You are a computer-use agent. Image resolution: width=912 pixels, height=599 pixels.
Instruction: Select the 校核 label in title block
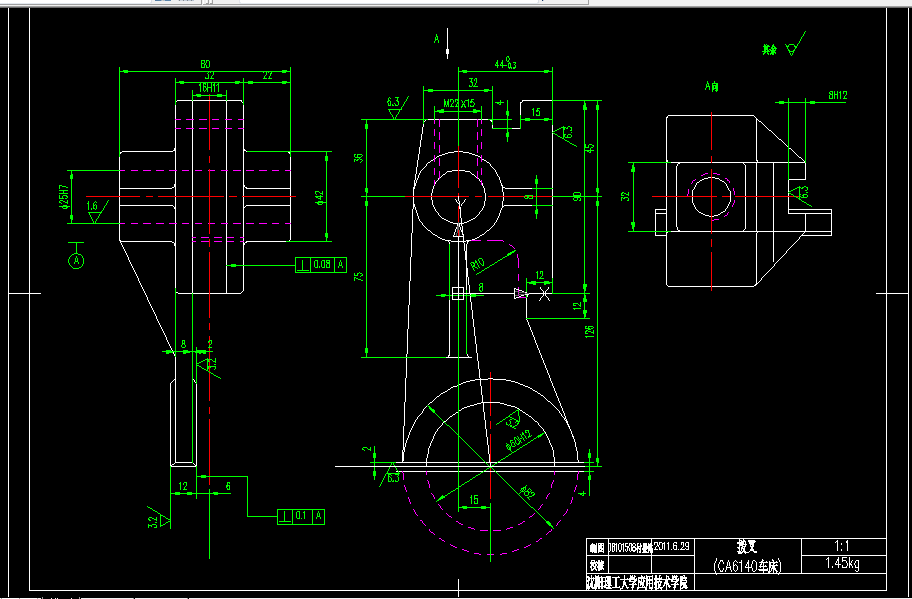596,565
